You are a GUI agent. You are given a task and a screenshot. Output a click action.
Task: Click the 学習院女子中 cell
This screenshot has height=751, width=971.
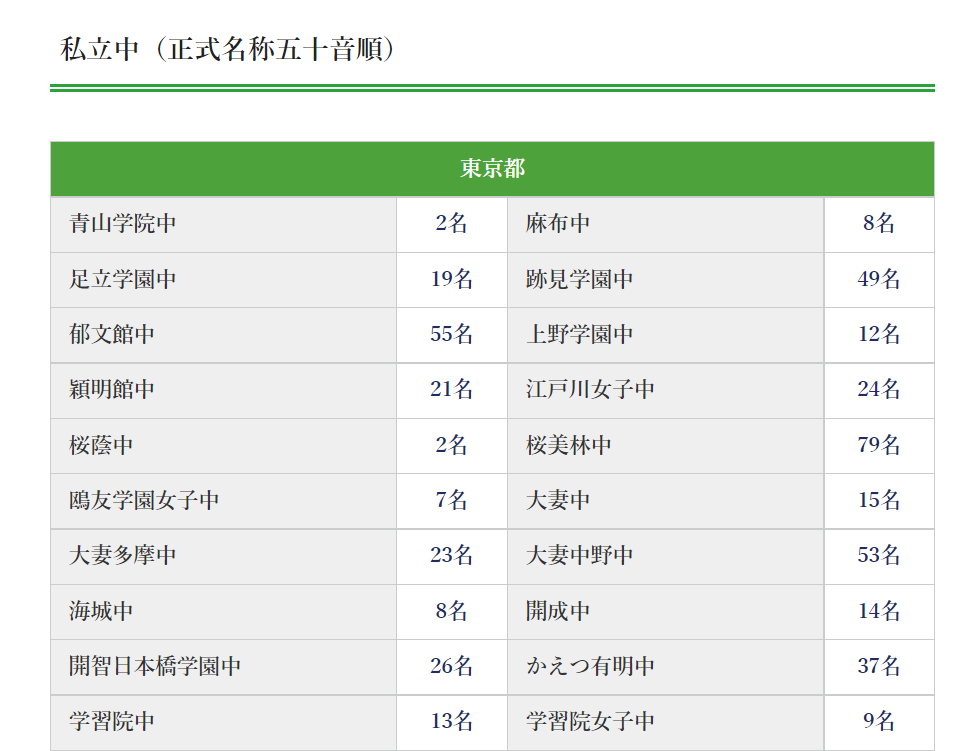pyautogui.click(x=666, y=723)
